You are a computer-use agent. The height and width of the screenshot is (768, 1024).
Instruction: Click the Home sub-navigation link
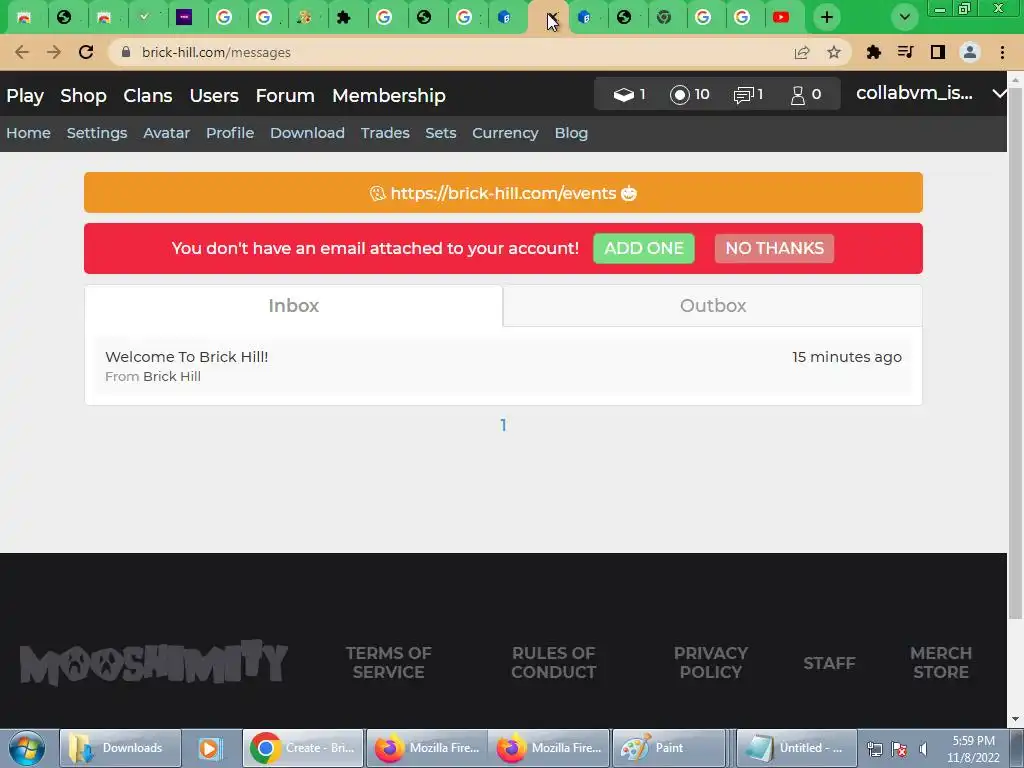29,133
